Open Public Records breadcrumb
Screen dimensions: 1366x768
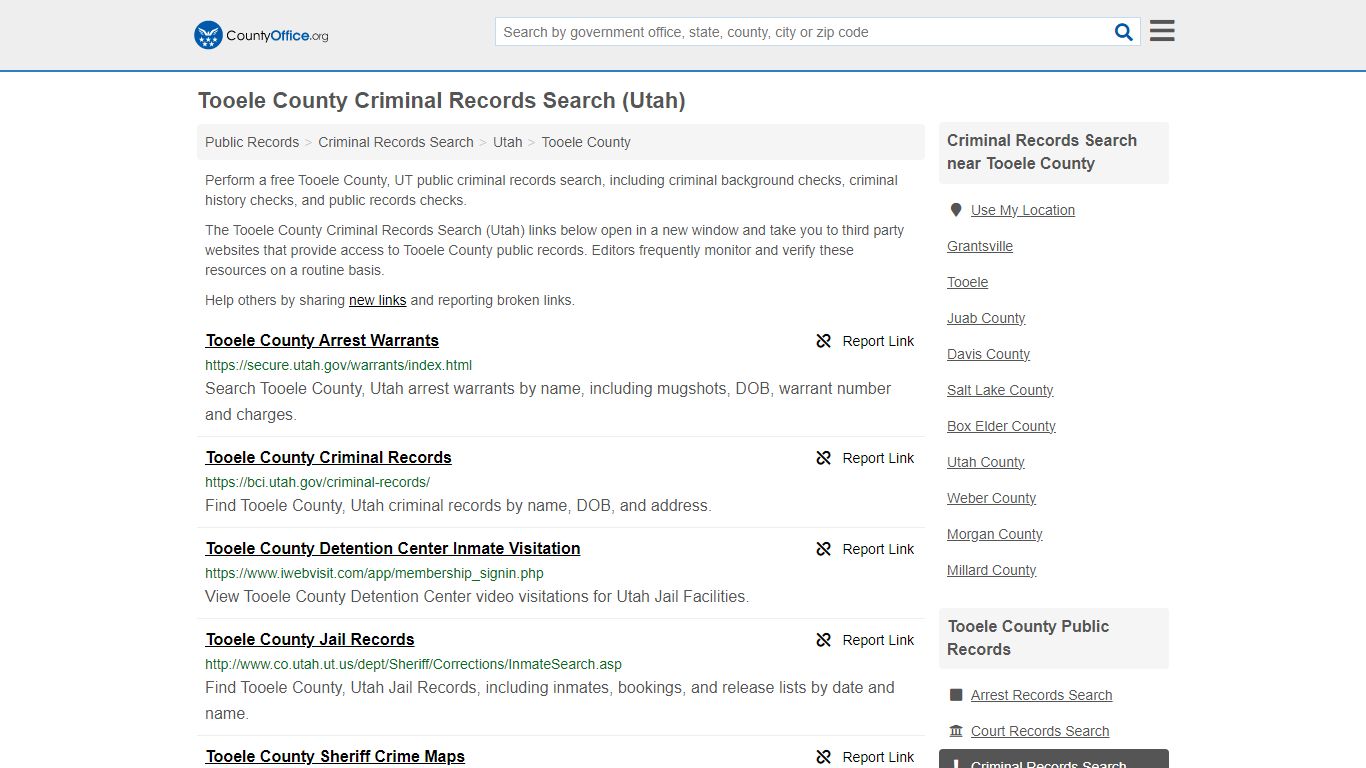(252, 142)
